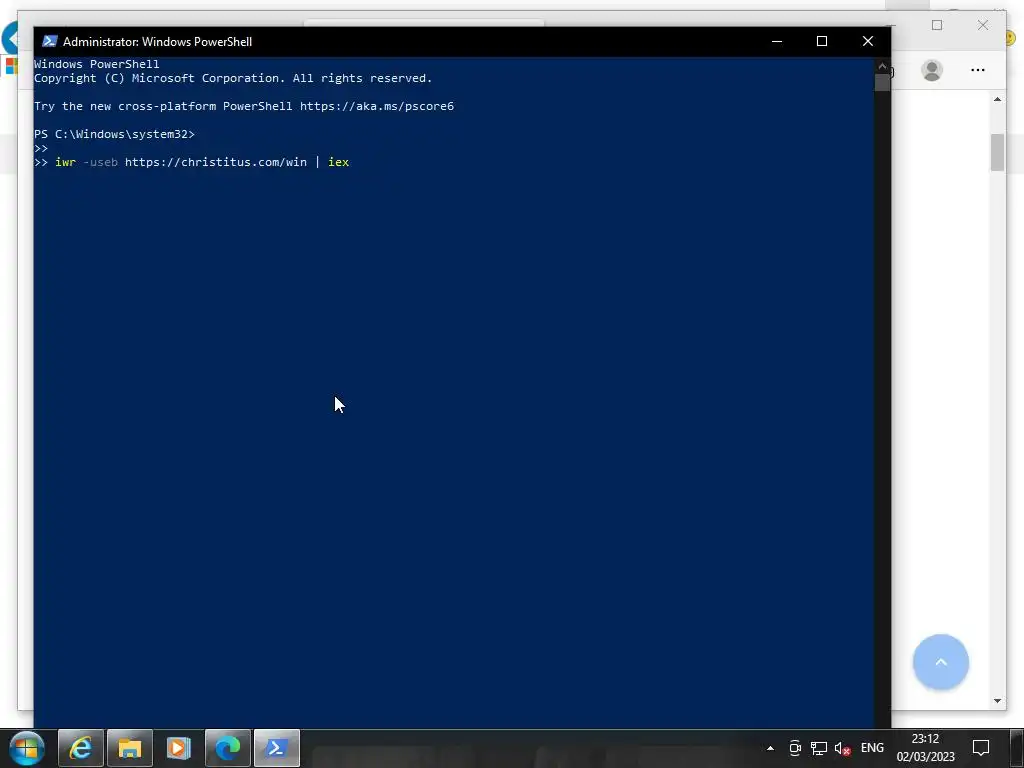Open Windows Media Player taskbar icon
1024x768 pixels.
[x=179, y=748]
